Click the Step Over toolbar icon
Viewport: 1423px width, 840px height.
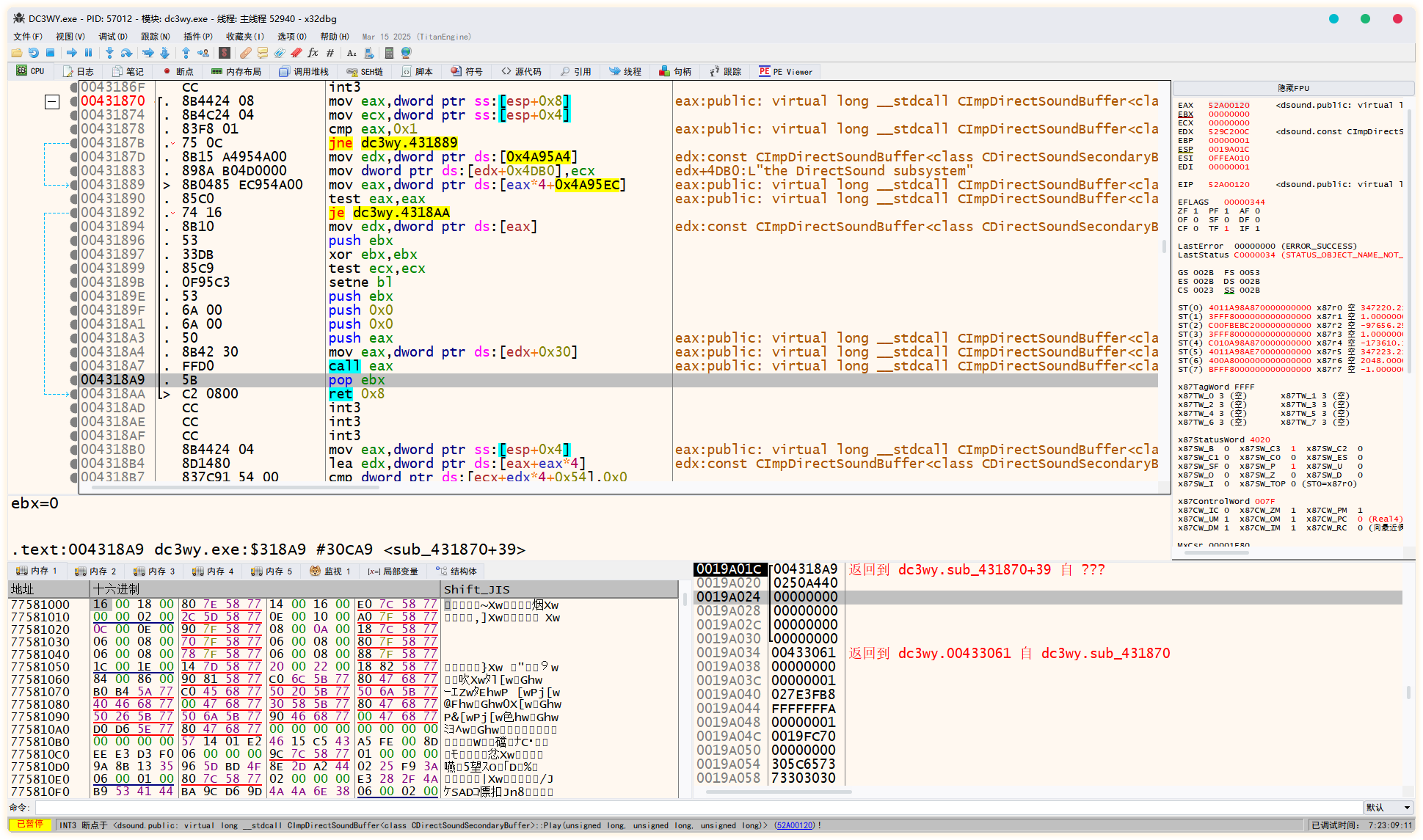click(x=127, y=53)
